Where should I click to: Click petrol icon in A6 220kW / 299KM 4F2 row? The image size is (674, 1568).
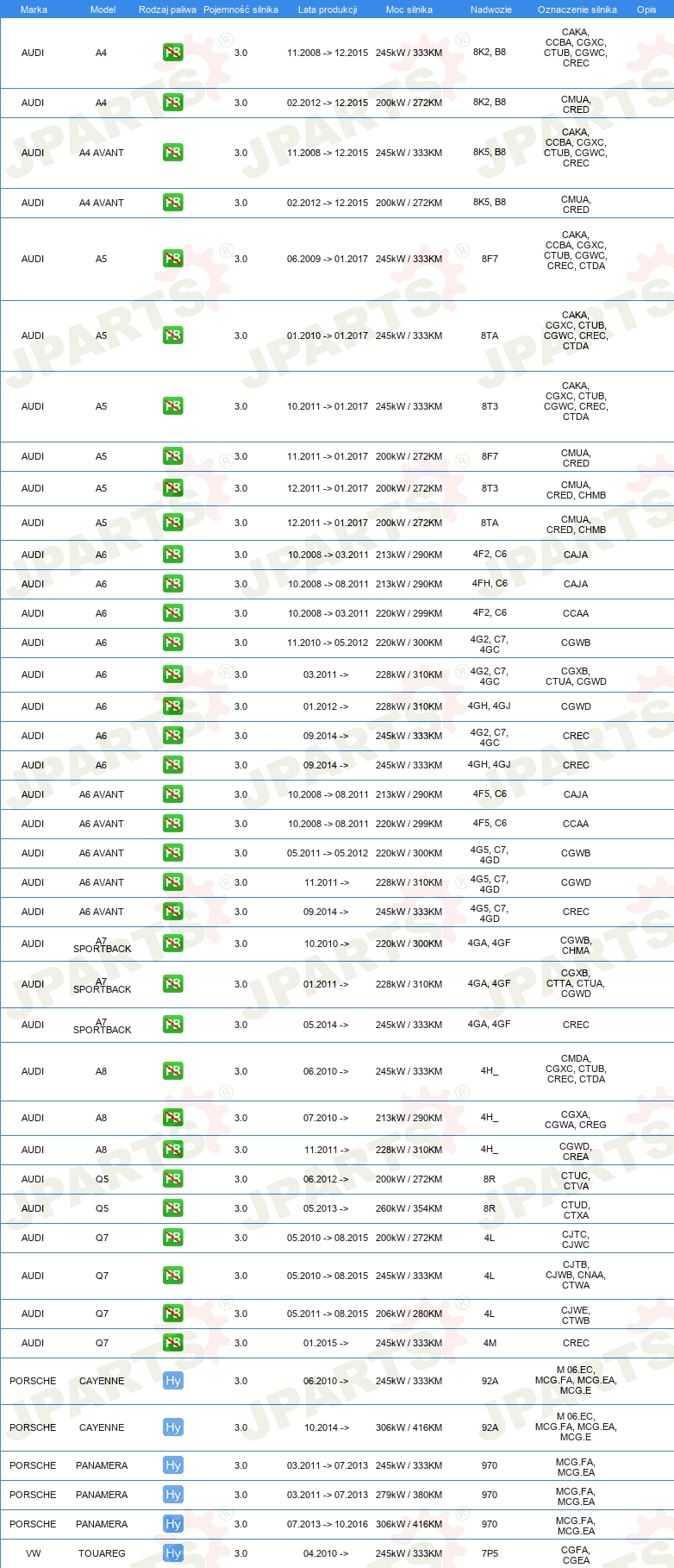173,613
